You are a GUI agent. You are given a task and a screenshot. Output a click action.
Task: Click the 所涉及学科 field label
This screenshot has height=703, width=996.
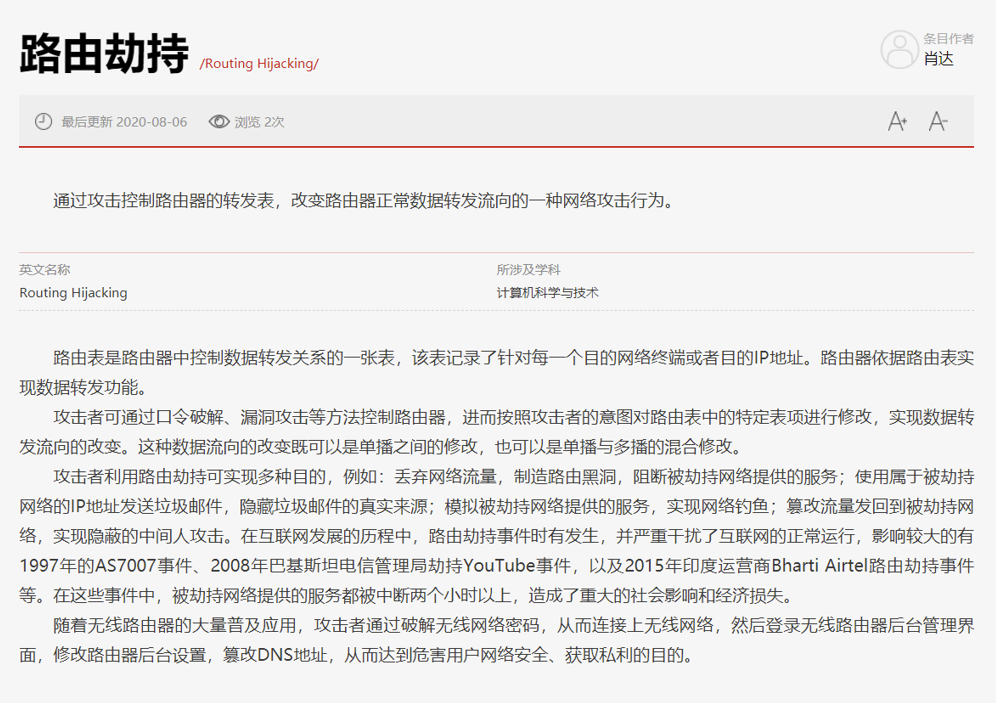pyautogui.click(x=528, y=269)
